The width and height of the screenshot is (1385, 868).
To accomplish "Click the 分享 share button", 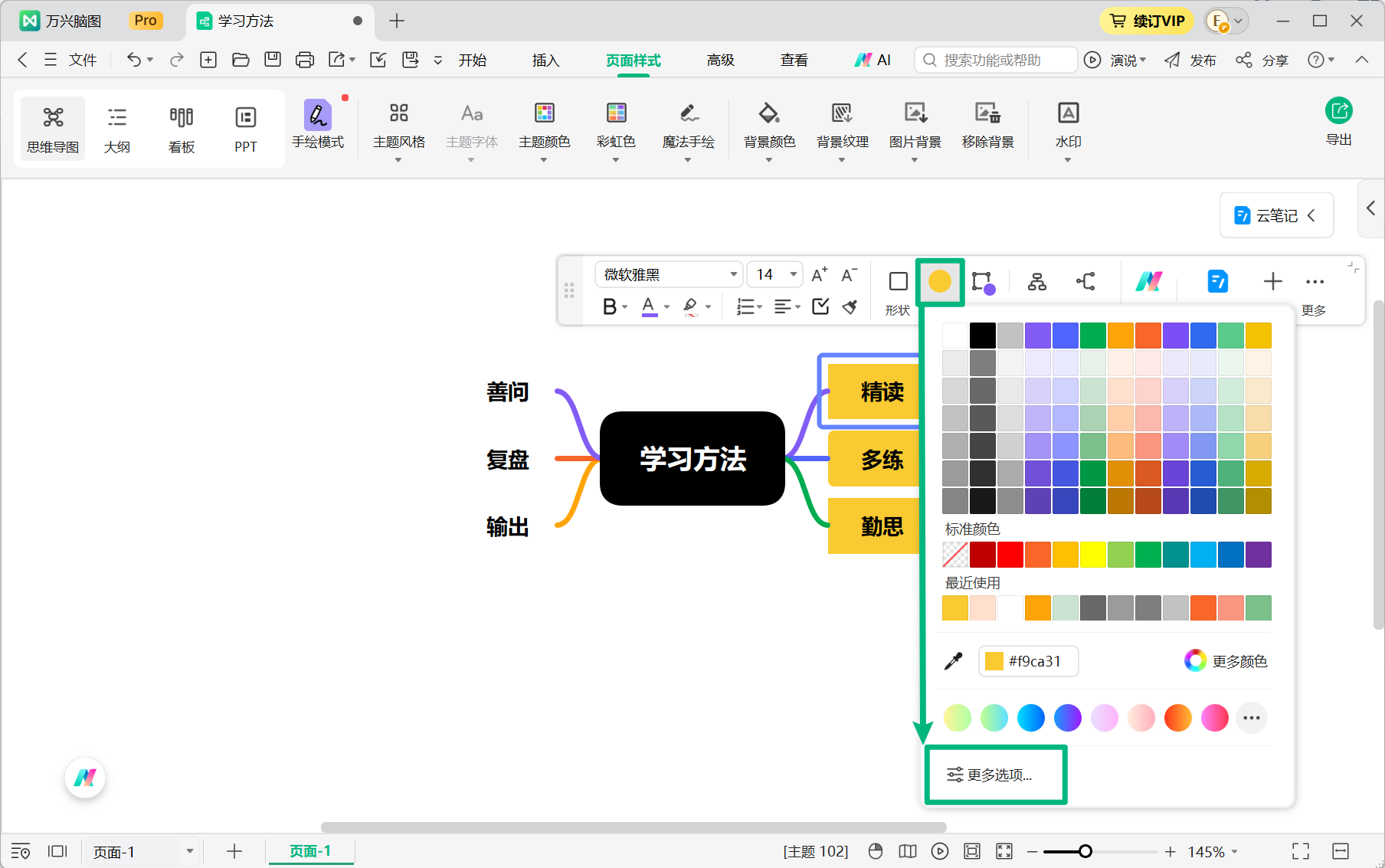I will click(x=1262, y=60).
